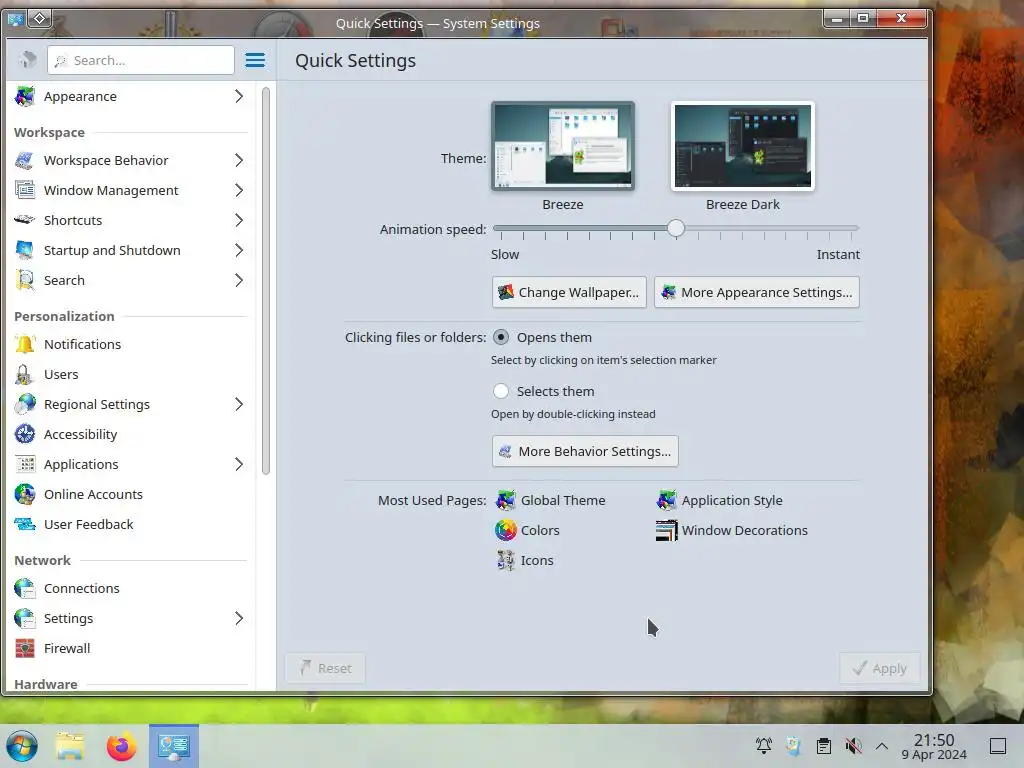Click the Window Management icon
The image size is (1024, 768).
point(25,190)
